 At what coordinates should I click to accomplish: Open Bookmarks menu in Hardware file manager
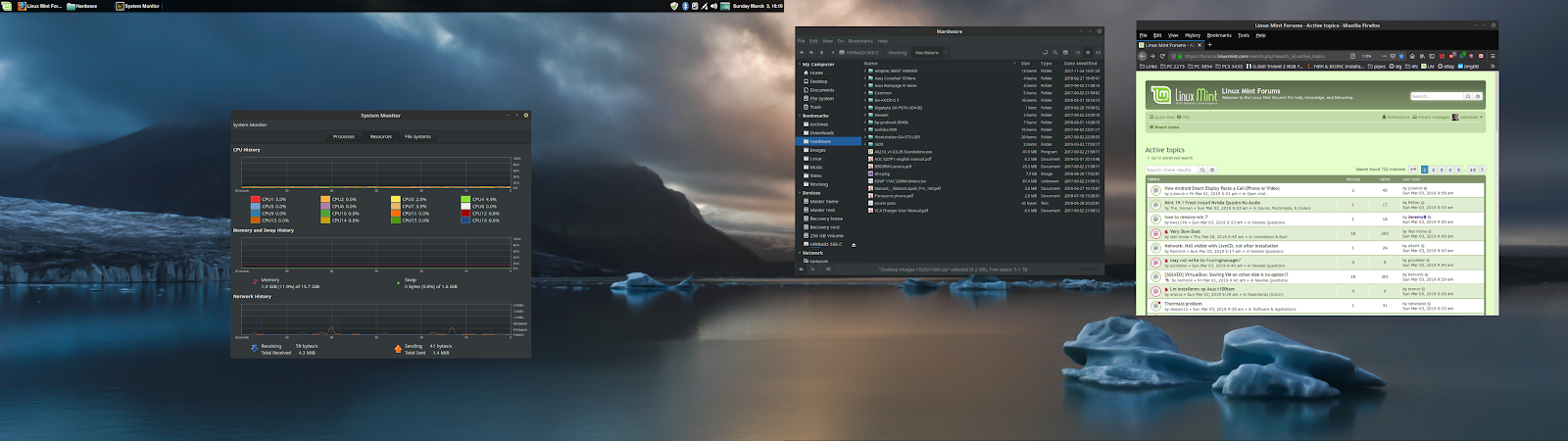tap(860, 41)
